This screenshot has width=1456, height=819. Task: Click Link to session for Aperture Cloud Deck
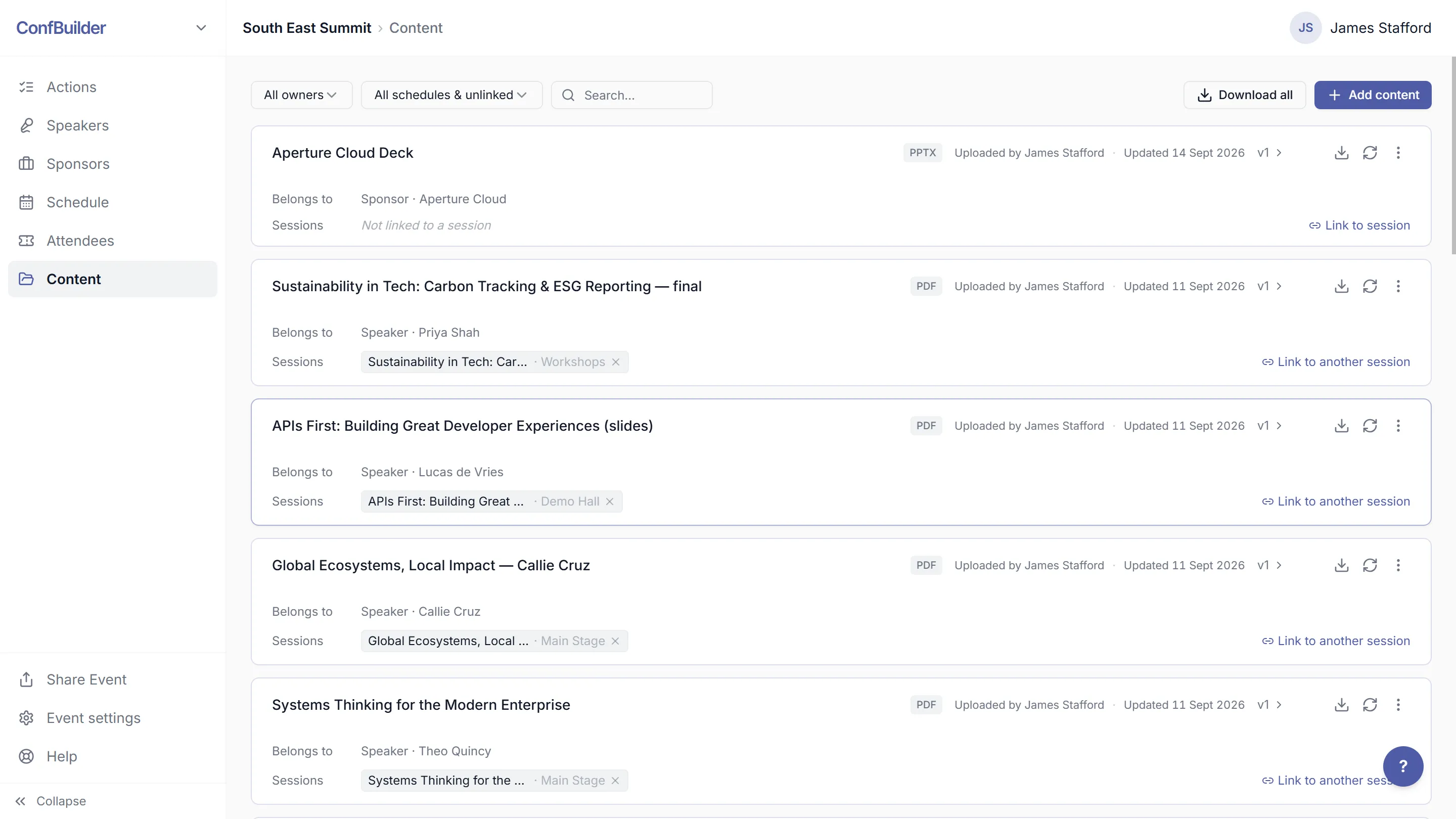[1359, 225]
